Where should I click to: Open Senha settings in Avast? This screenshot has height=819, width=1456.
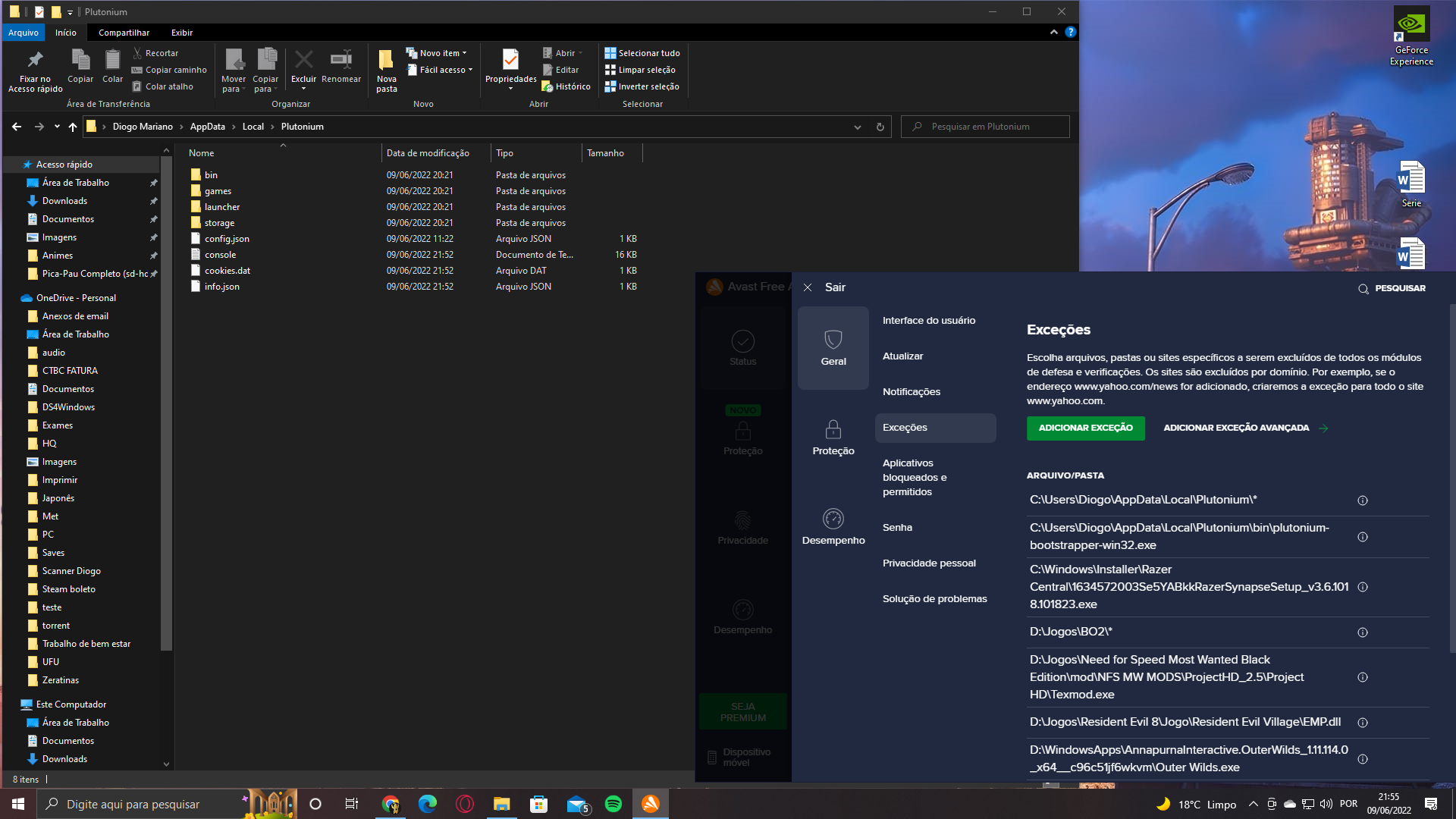pyautogui.click(x=897, y=528)
